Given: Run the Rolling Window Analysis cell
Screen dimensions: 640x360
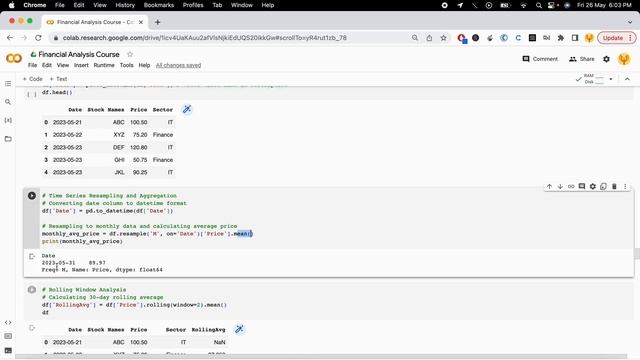Looking at the screenshot, I should pyautogui.click(x=32, y=290).
